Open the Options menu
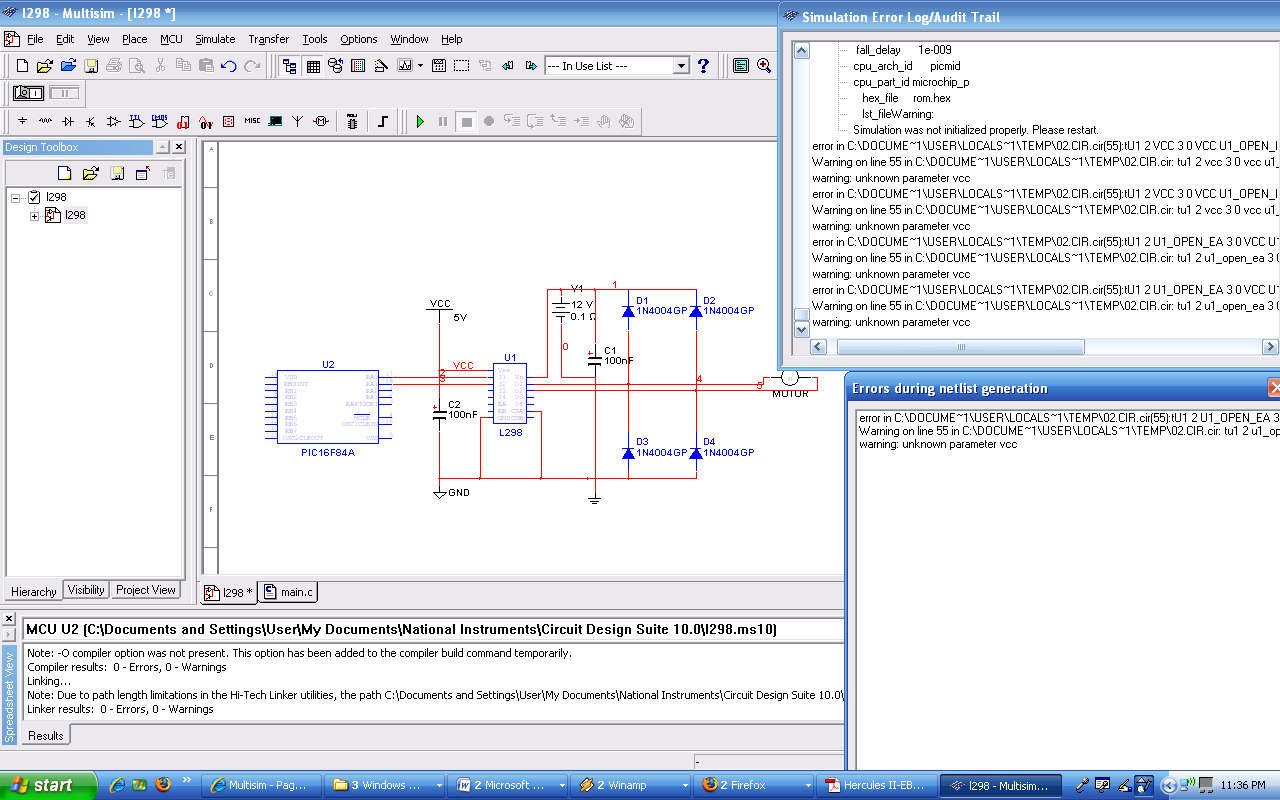Image resolution: width=1280 pixels, height=800 pixels. pos(359,39)
